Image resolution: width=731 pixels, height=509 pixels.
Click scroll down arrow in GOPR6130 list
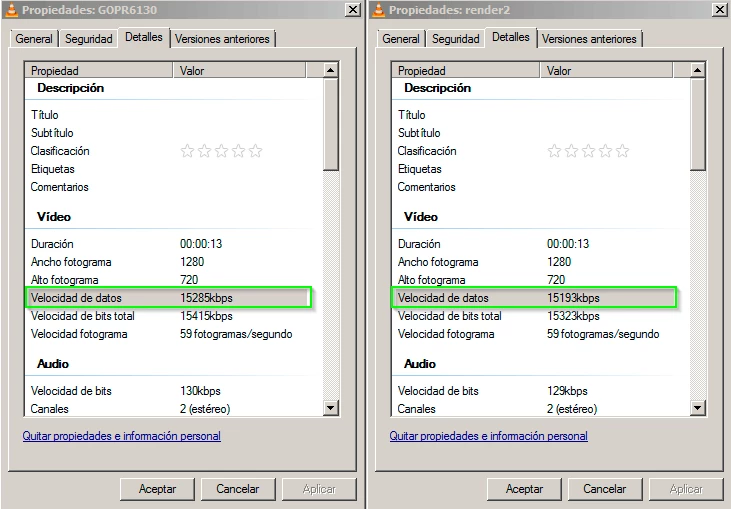click(x=331, y=407)
